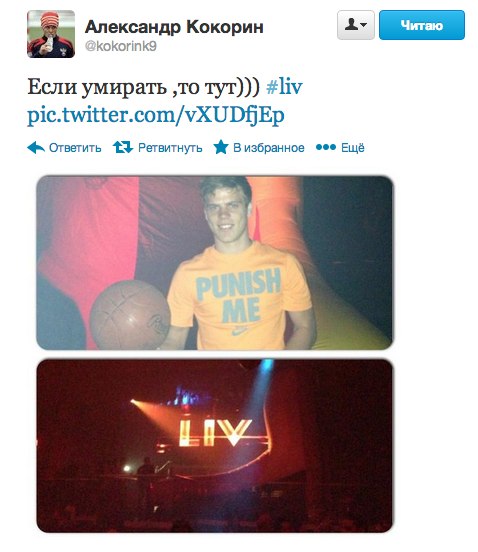Viewport: 478px width, 552px height.
Task: Click the retweet arrows icon
Action: coord(123,147)
